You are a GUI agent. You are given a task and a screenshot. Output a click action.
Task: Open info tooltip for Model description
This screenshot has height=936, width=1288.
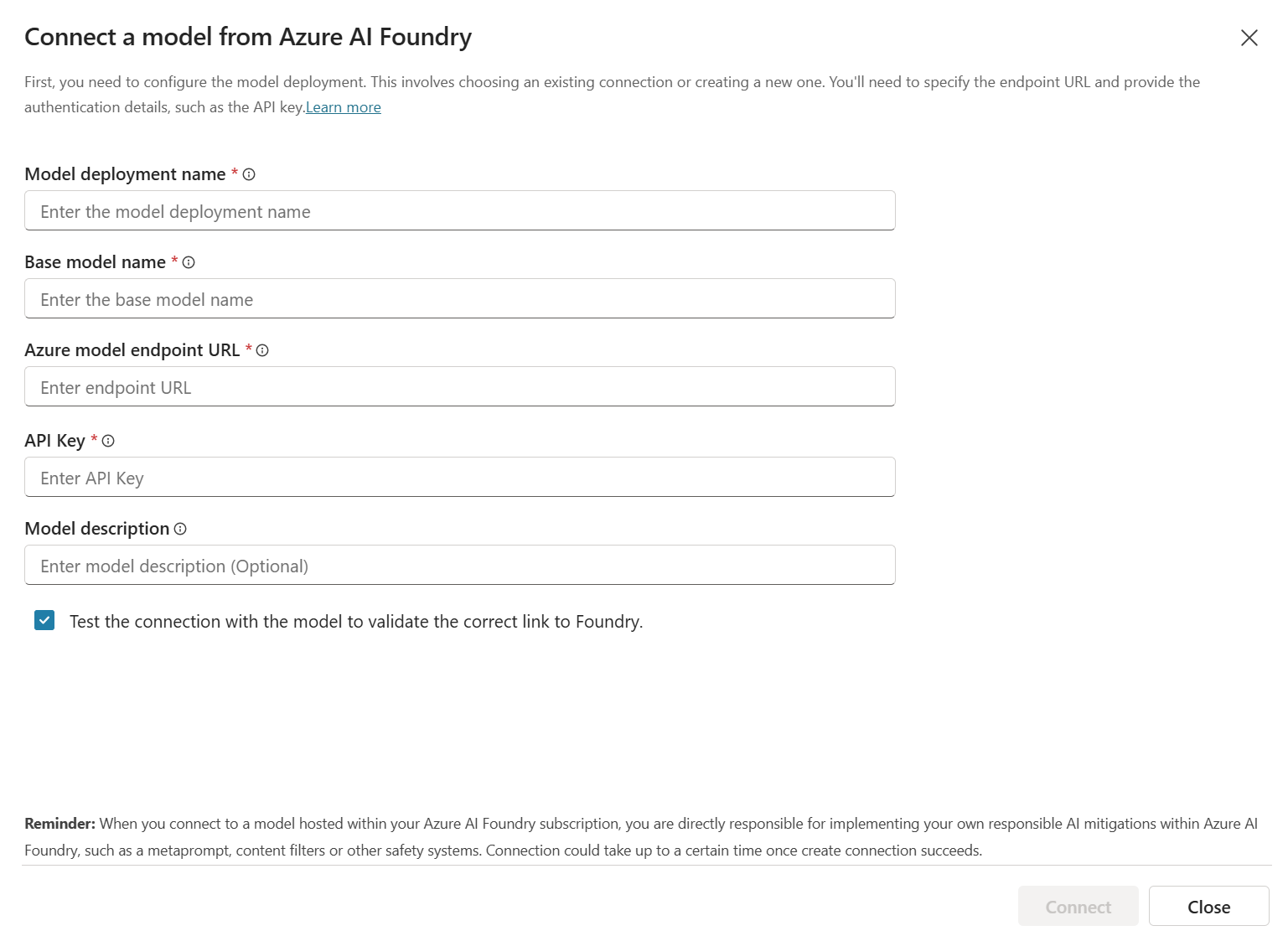tap(180, 529)
